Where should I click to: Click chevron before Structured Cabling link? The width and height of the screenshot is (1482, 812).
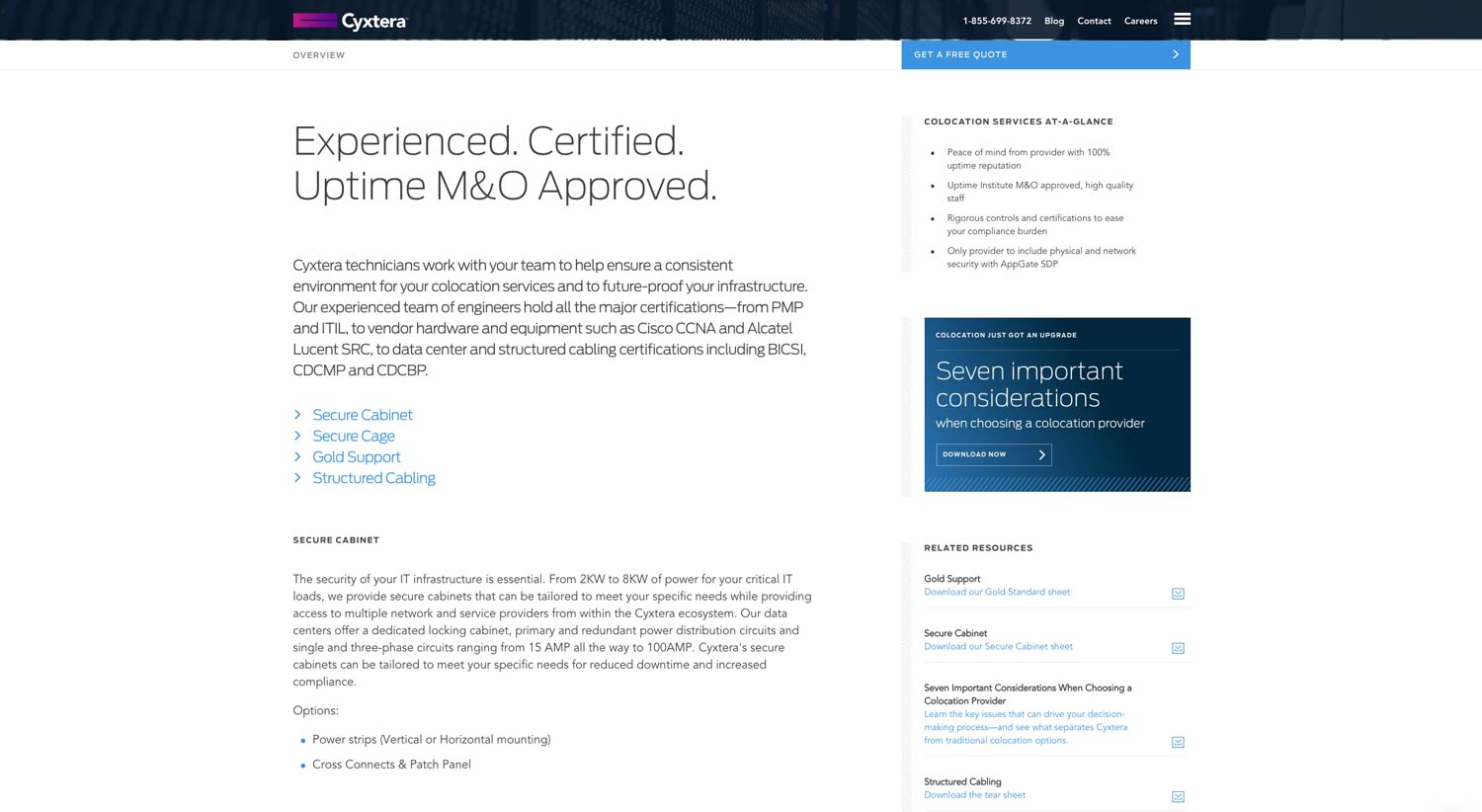click(297, 478)
